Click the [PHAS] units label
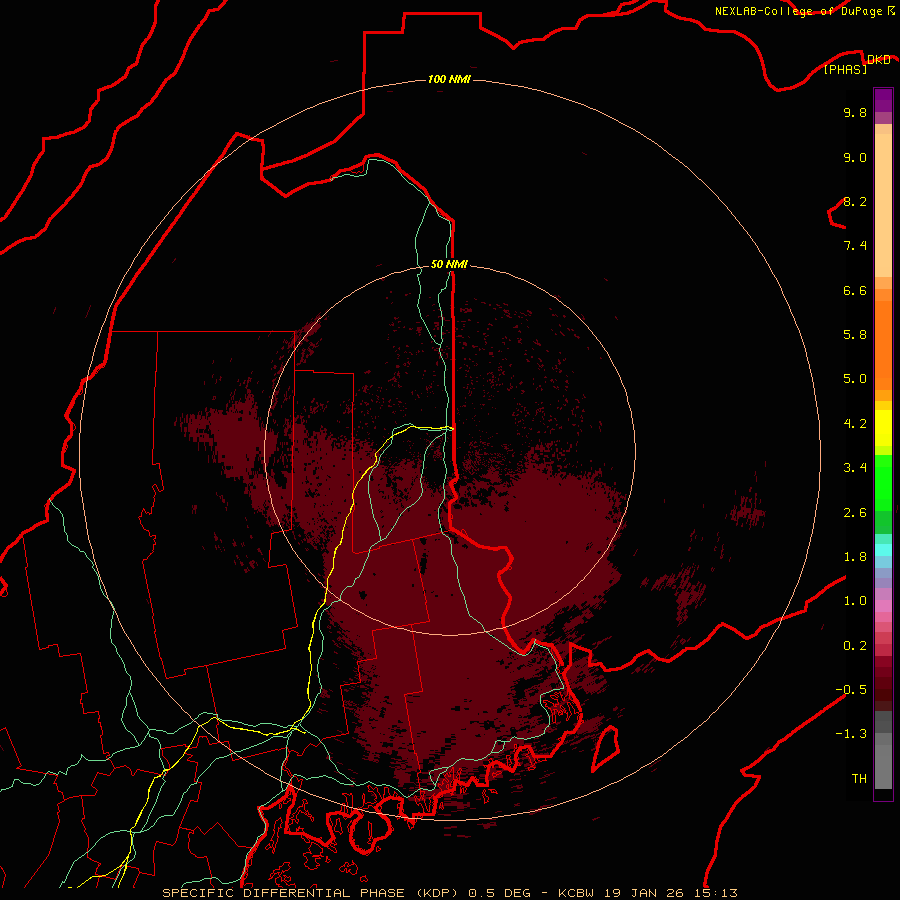This screenshot has width=900, height=900. (845, 70)
